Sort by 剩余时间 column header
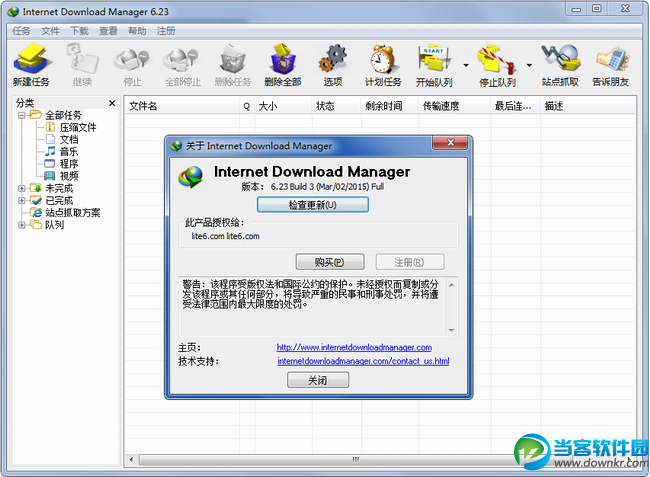This screenshot has width=650, height=477. tap(390, 106)
